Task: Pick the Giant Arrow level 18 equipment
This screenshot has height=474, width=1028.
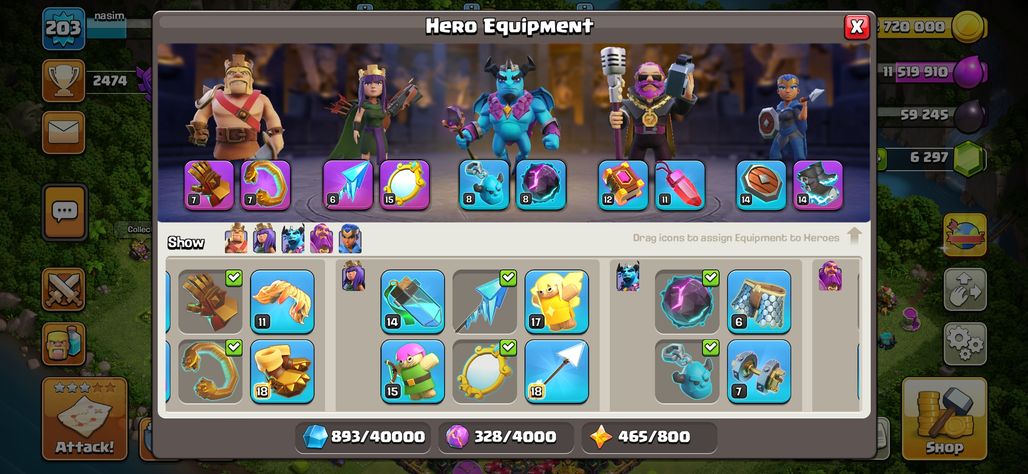Action: coord(557,371)
